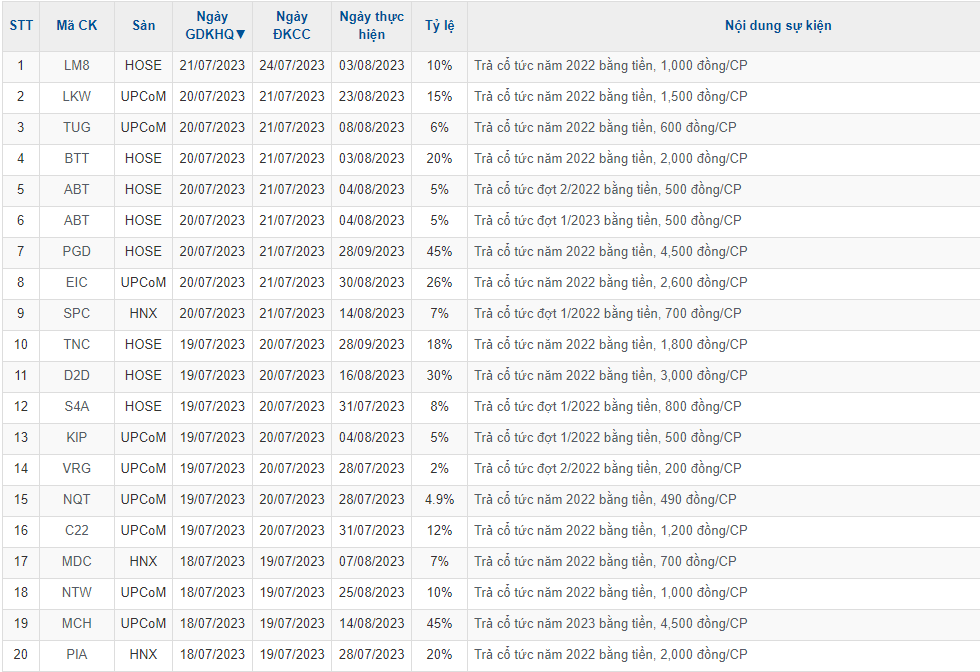Click the Sàn column header
This screenshot has height=672, width=980.
tap(143, 26)
